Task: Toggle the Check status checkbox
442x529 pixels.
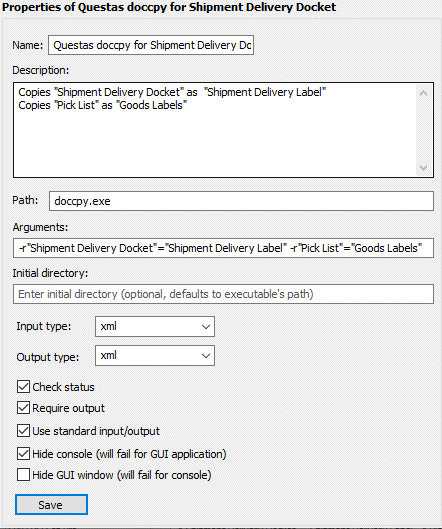Action: tap(23, 387)
